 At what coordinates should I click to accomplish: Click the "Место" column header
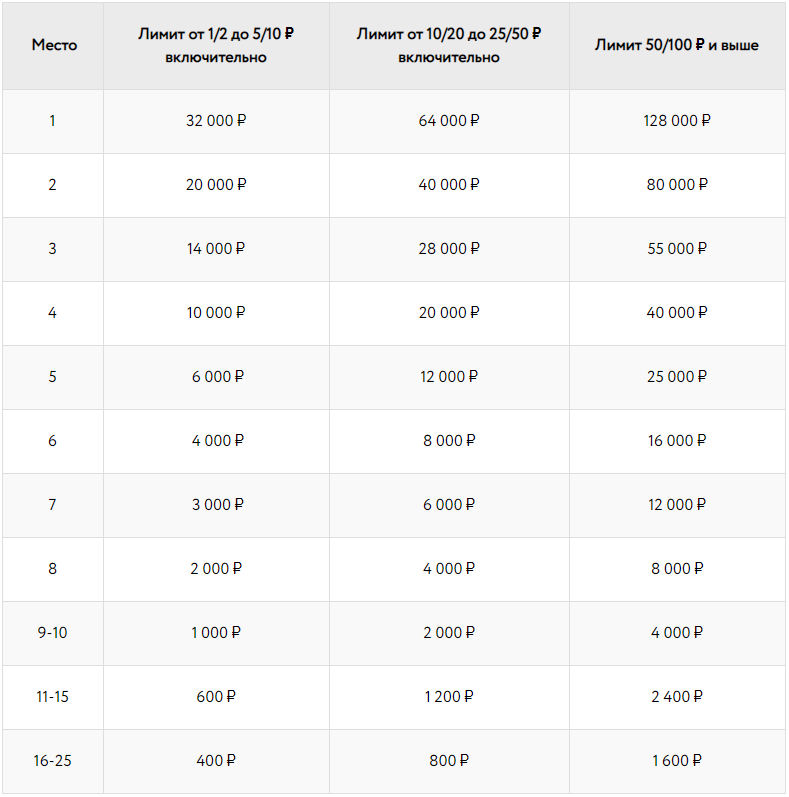coord(53,46)
